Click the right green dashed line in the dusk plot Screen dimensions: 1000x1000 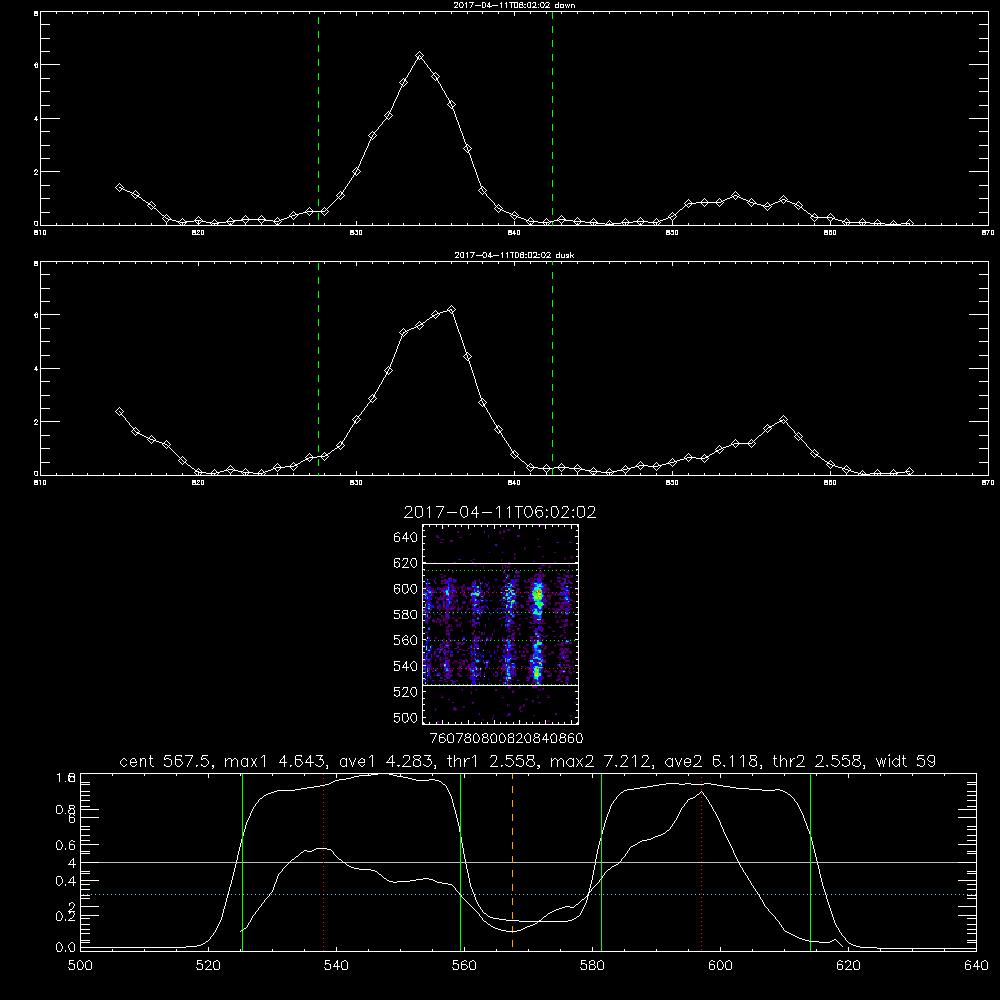coord(552,368)
